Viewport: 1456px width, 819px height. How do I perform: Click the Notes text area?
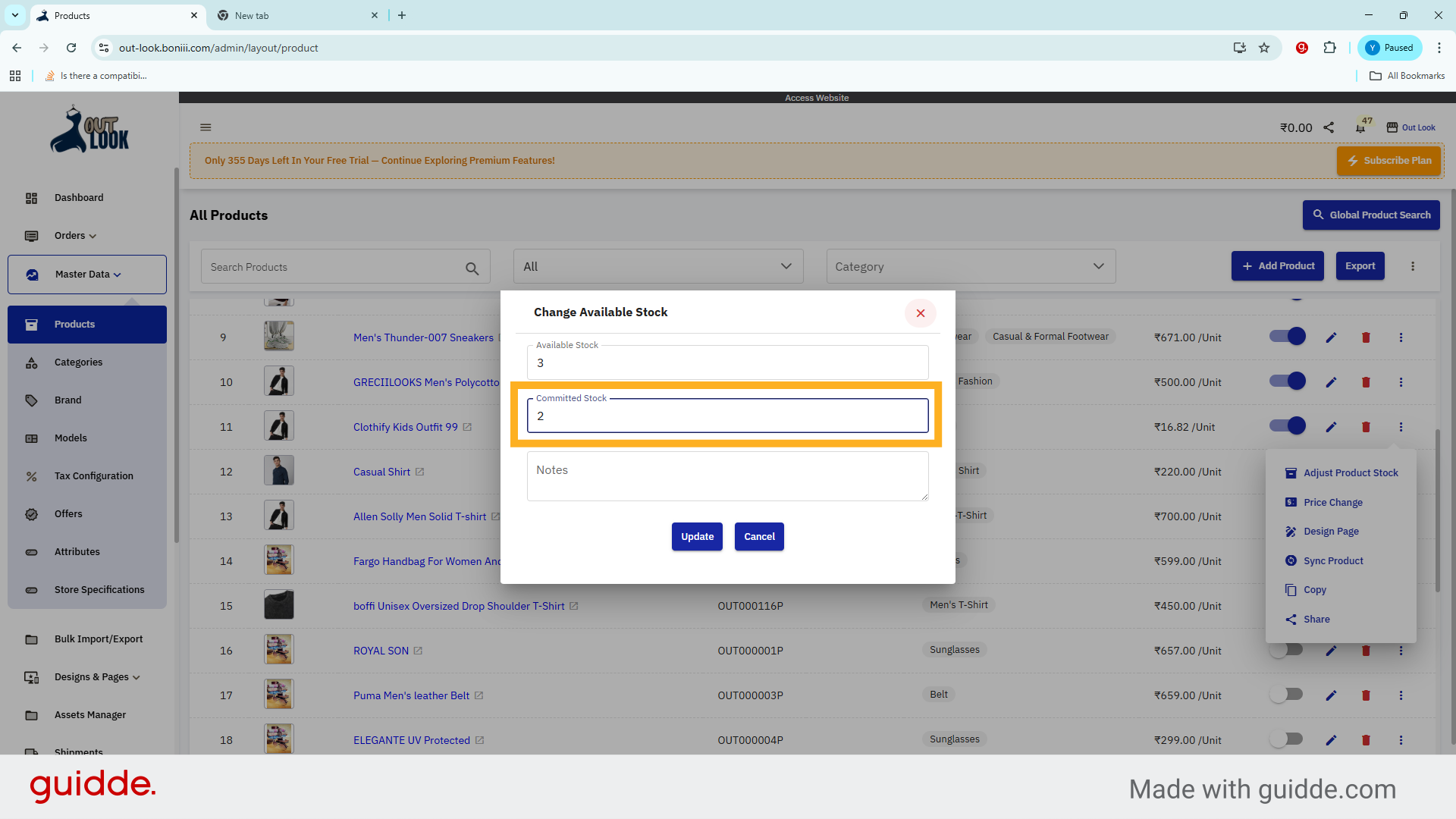(727, 476)
